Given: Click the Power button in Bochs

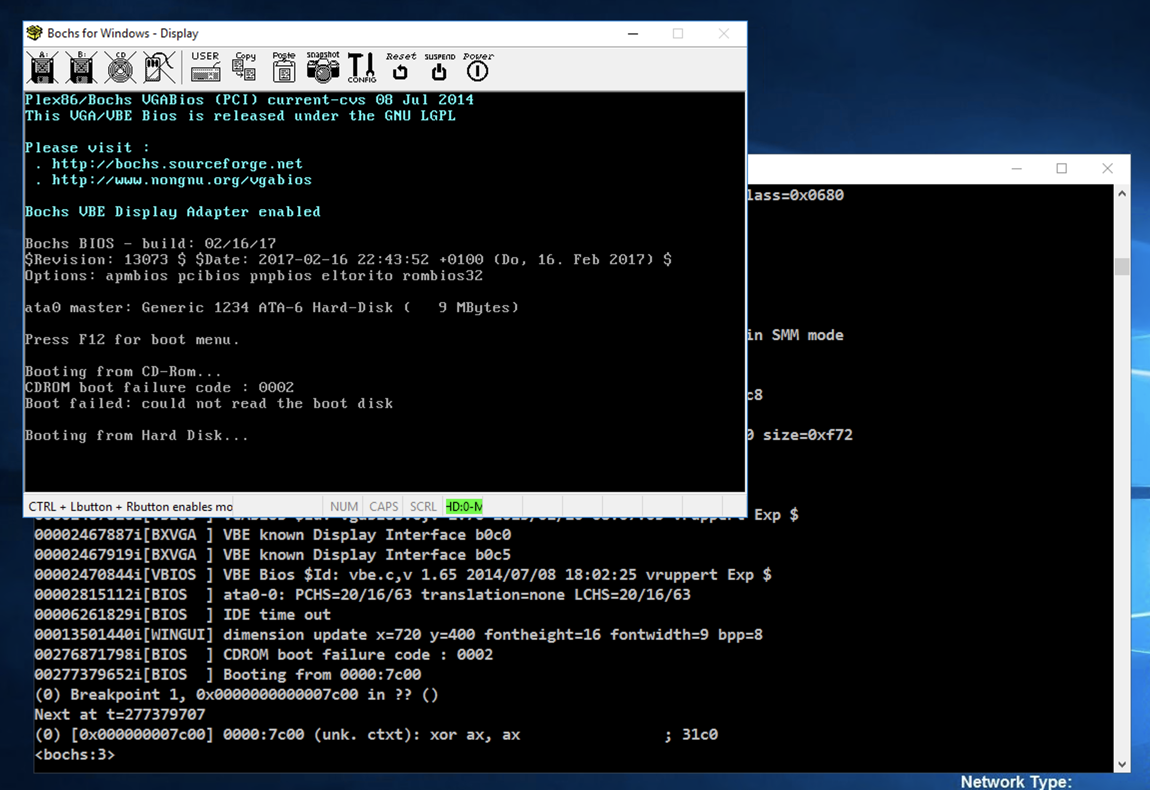Looking at the screenshot, I should (x=478, y=67).
